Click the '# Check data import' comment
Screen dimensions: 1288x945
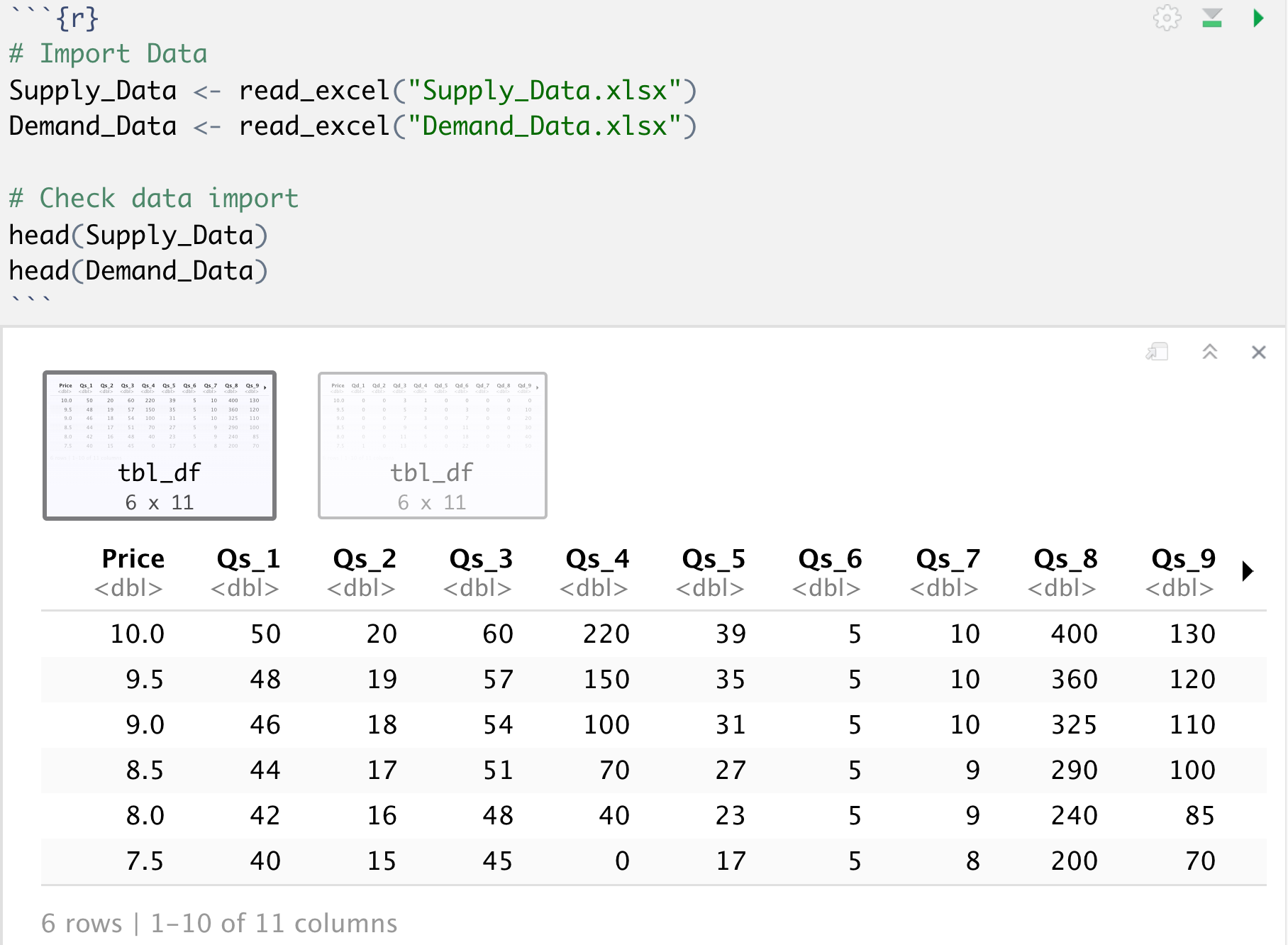point(153,199)
